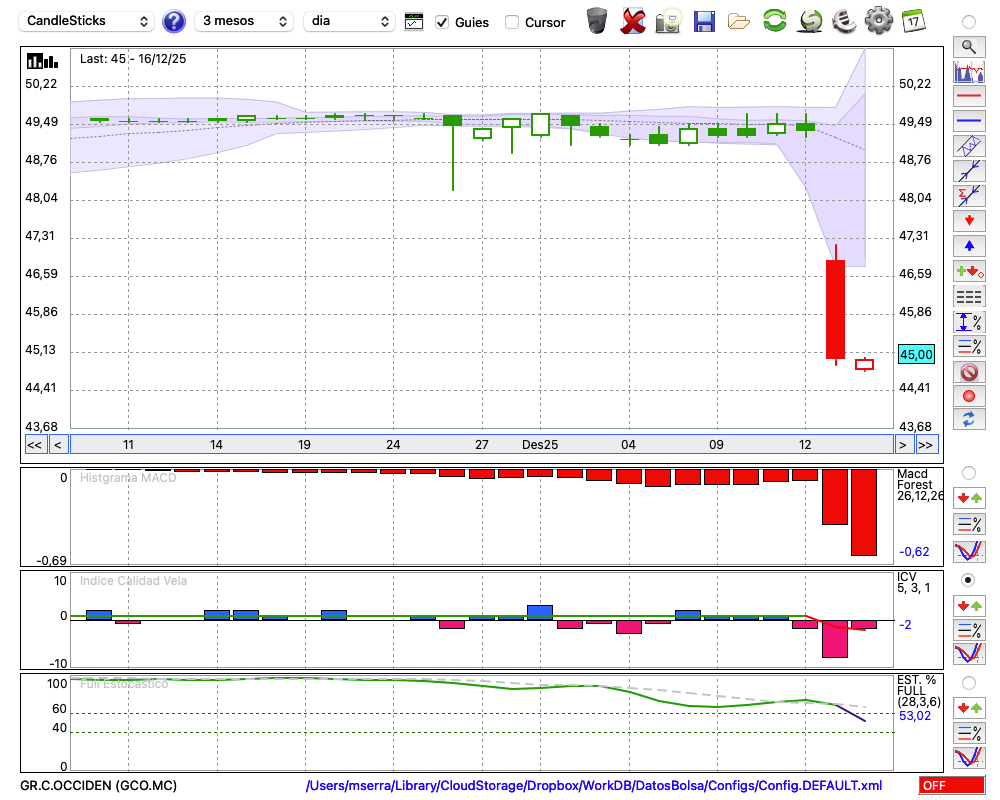This screenshot has height=800, width=1000.
Task: Jump to start with << button
Action: (34, 445)
